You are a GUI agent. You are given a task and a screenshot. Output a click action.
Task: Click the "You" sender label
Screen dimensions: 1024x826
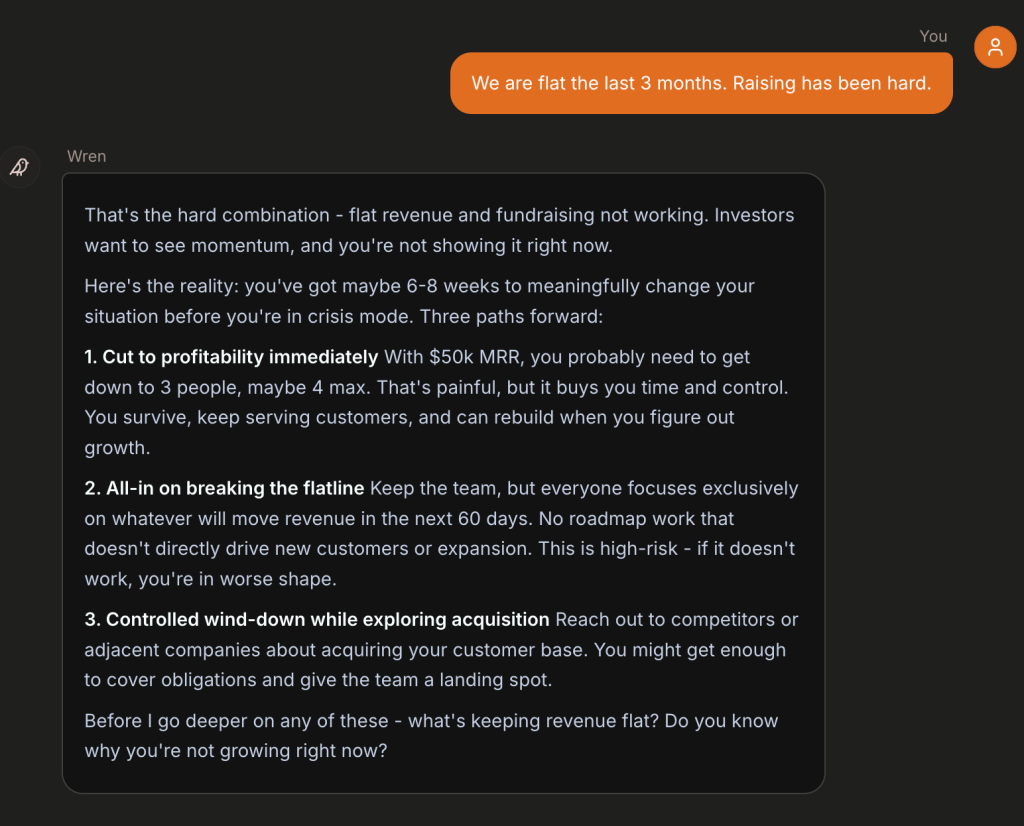point(933,36)
